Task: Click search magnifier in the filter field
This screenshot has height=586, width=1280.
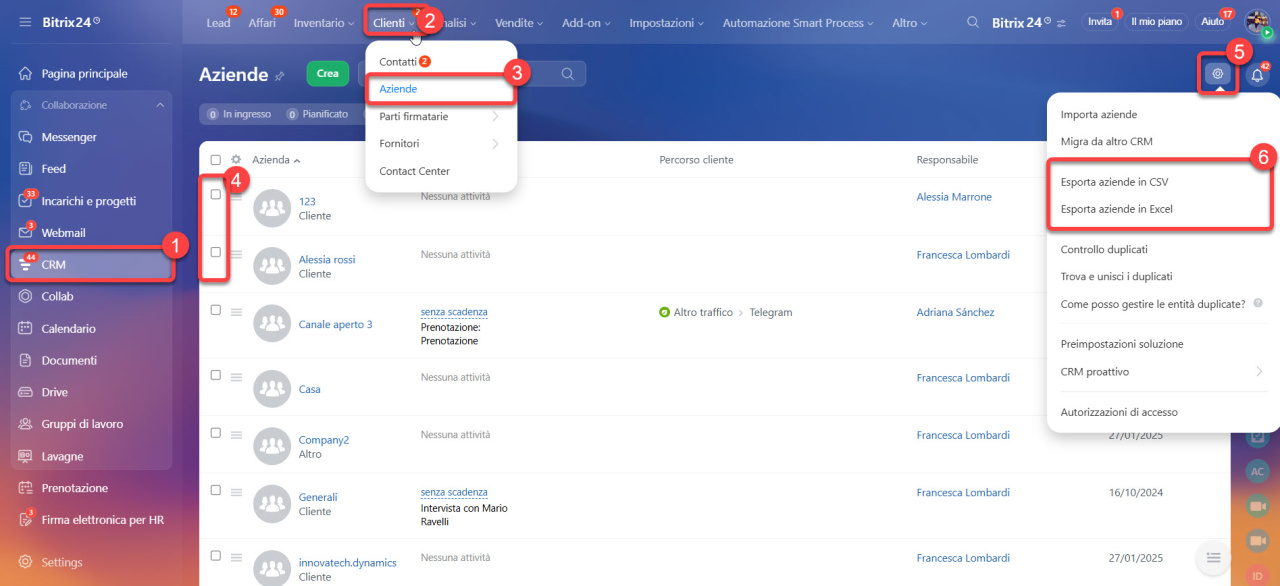Action: (568, 74)
